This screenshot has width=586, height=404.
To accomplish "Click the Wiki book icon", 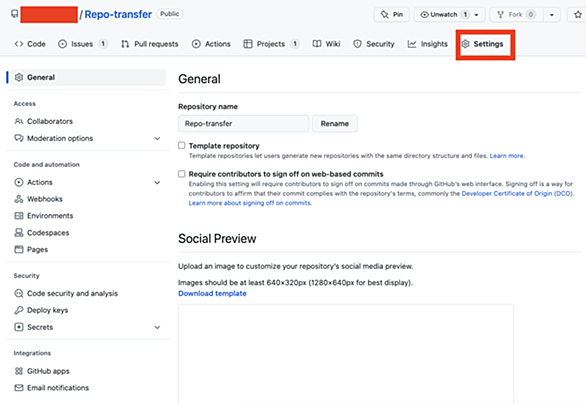I will click(317, 44).
